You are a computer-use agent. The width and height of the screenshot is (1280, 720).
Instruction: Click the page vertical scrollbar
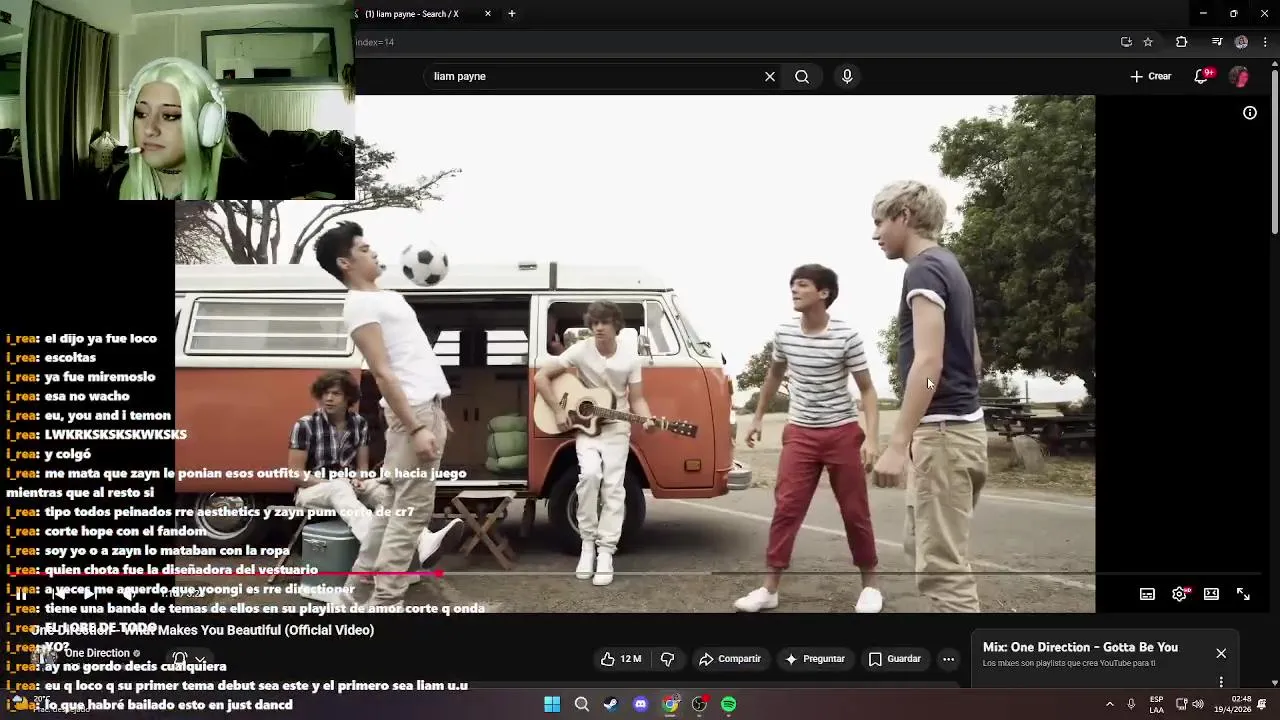coord(1274,150)
